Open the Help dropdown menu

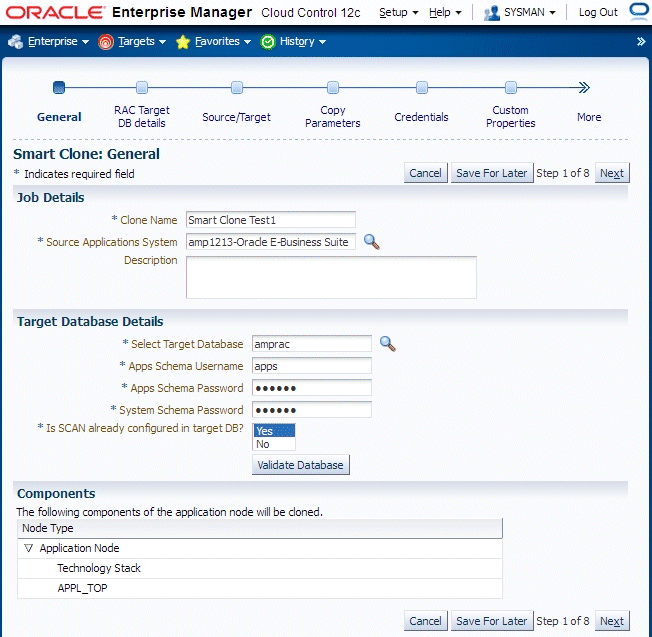(x=445, y=12)
